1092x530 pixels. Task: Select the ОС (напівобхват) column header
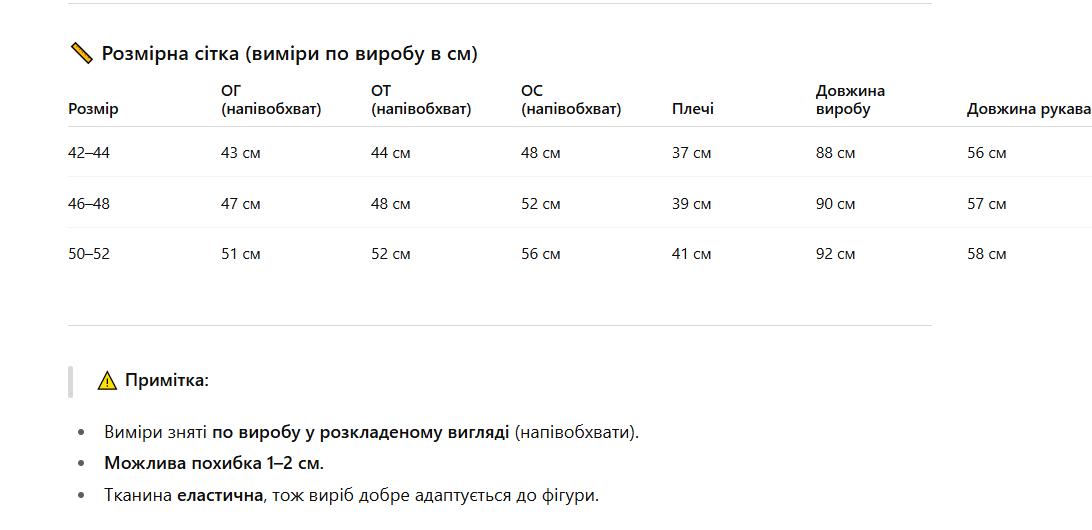coord(570,100)
